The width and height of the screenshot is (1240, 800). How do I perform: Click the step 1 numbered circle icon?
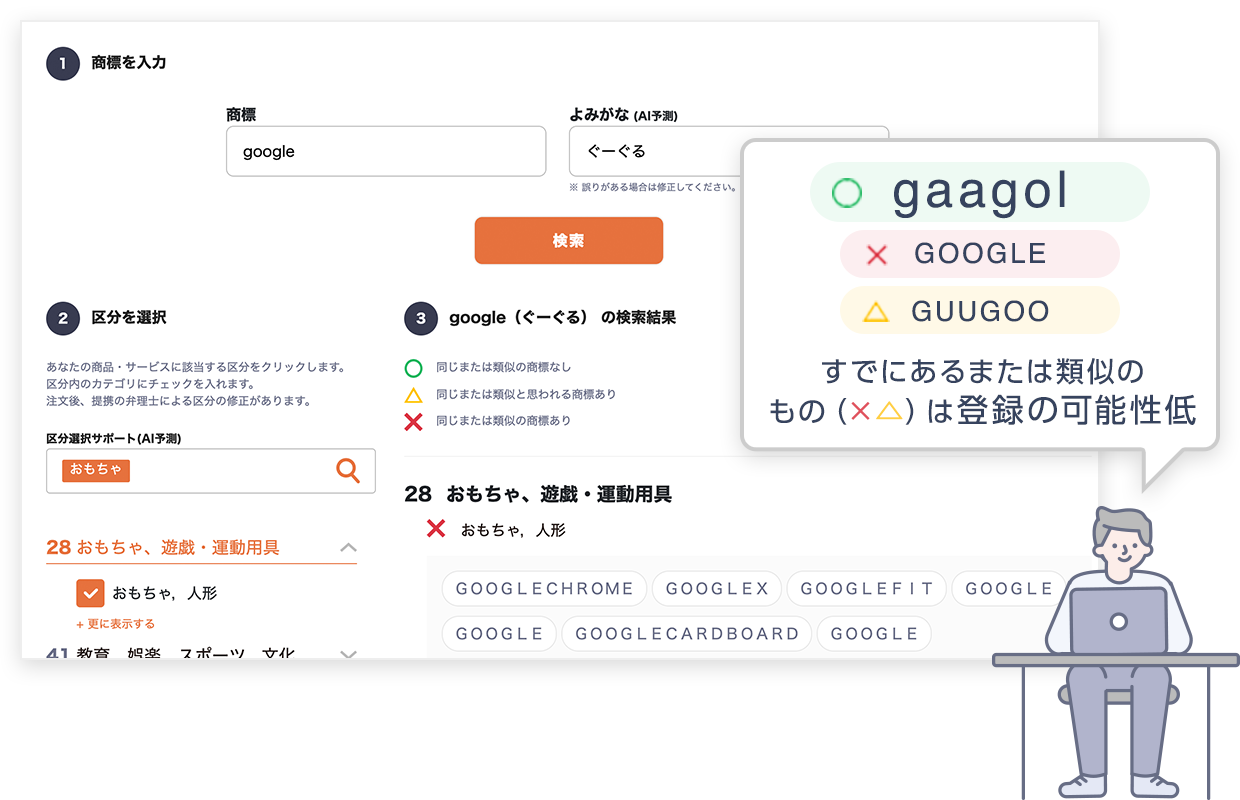pos(63,63)
